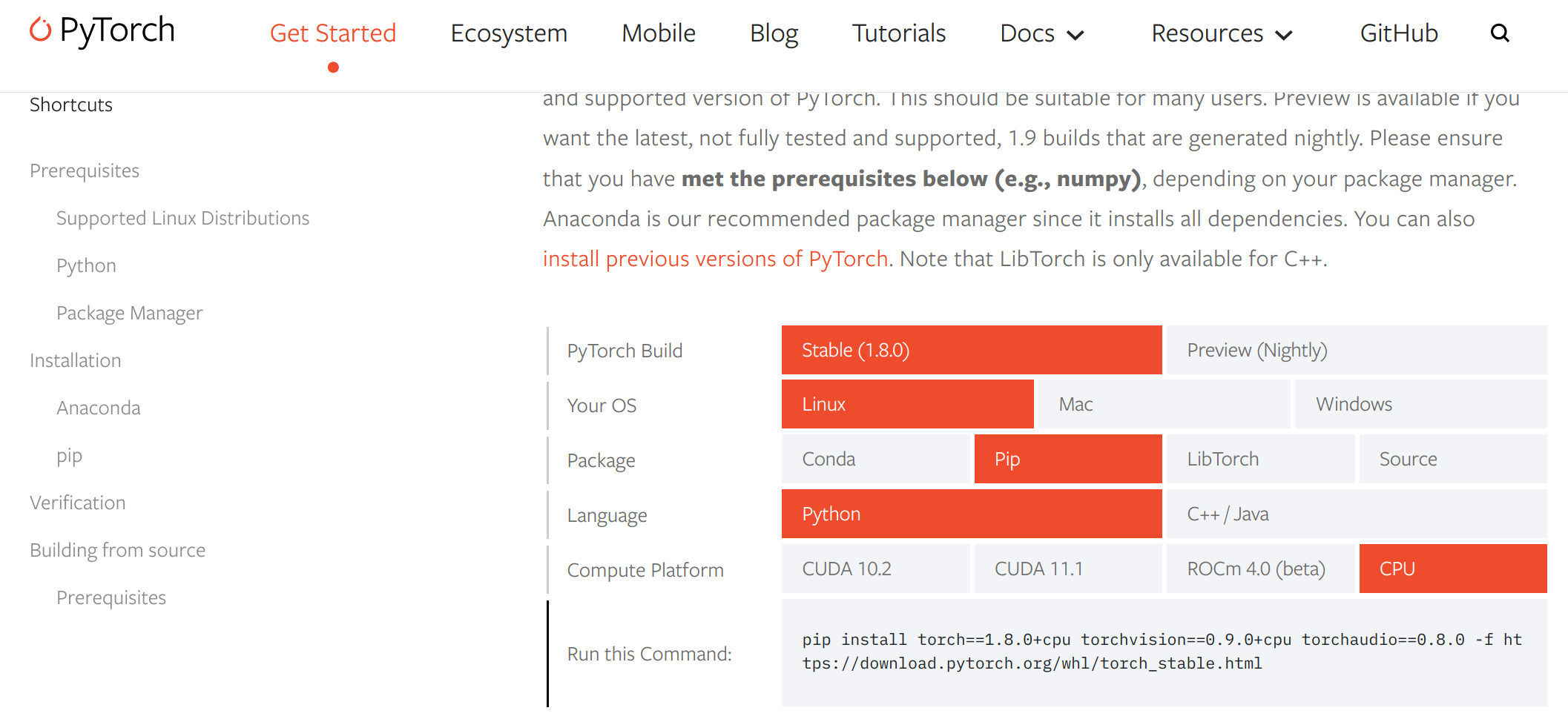This screenshot has width=1568, height=722.
Task: Open the search magnifier icon
Action: tap(1500, 33)
